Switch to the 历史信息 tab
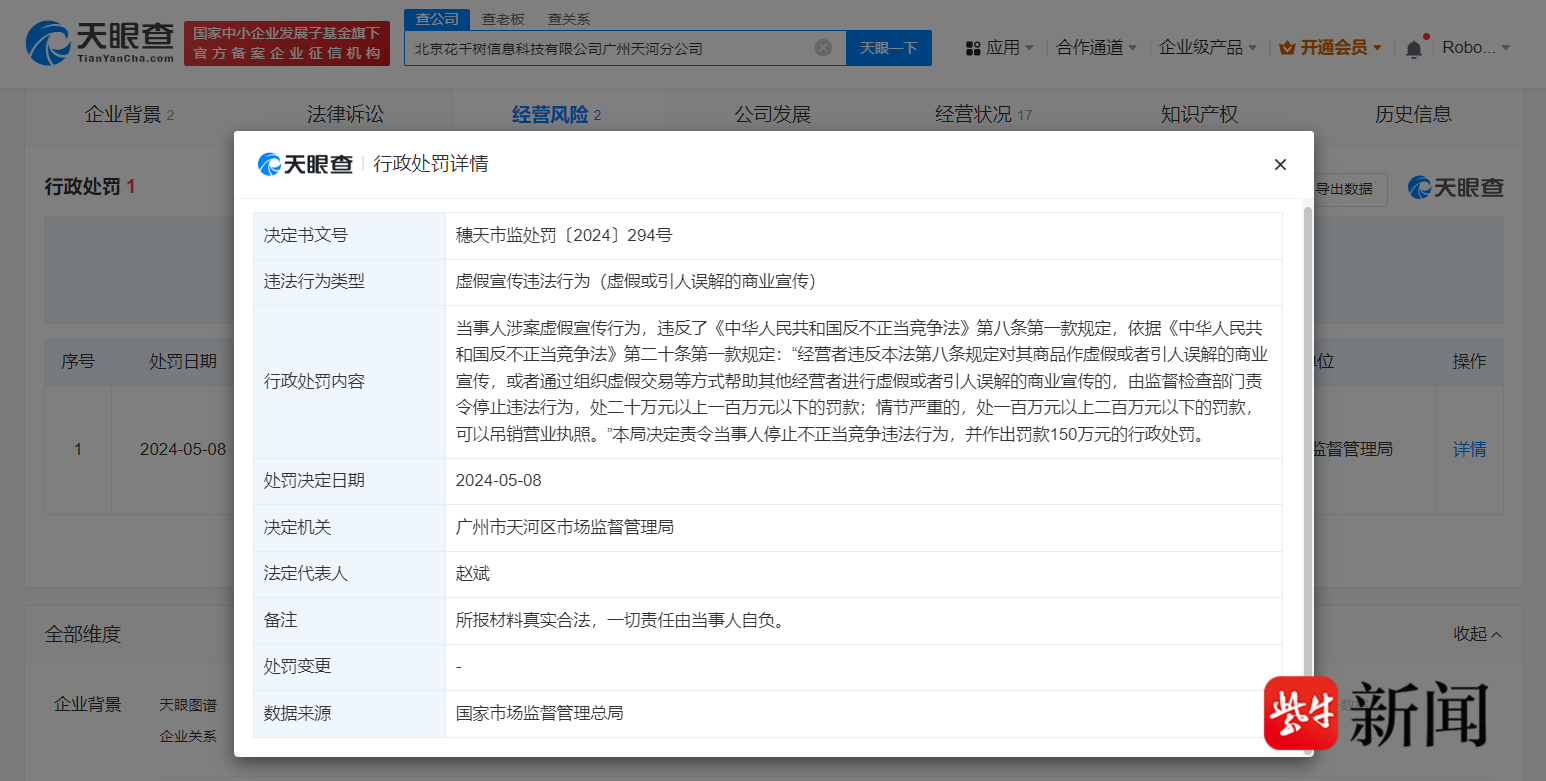Image resolution: width=1546 pixels, height=781 pixels. pos(1413,114)
